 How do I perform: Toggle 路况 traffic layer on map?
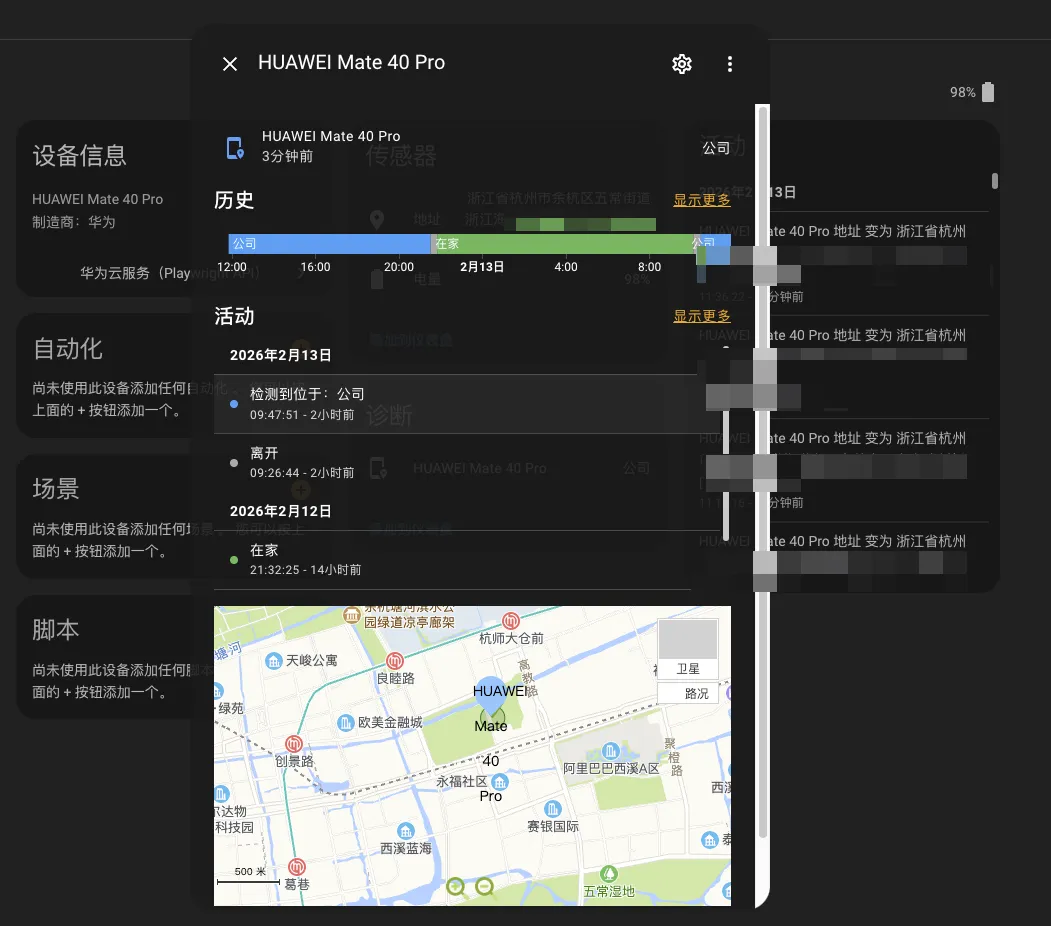688,693
